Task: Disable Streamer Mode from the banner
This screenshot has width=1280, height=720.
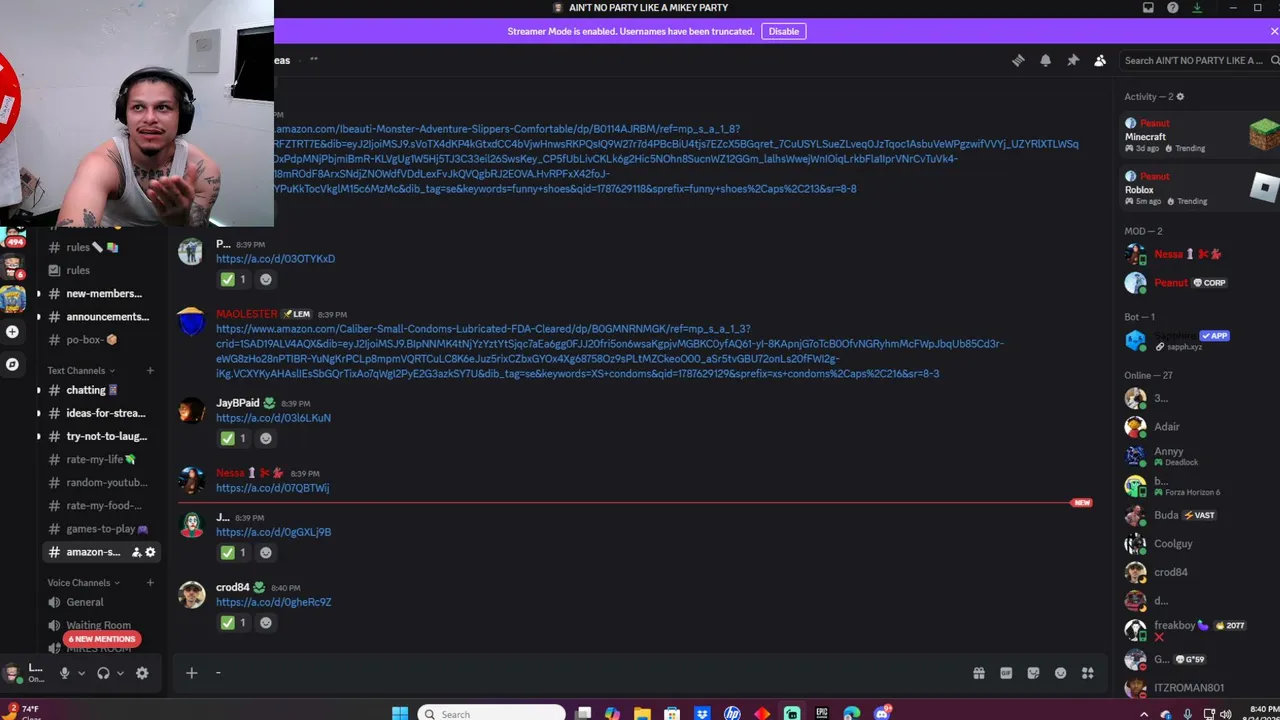Action: [x=784, y=31]
